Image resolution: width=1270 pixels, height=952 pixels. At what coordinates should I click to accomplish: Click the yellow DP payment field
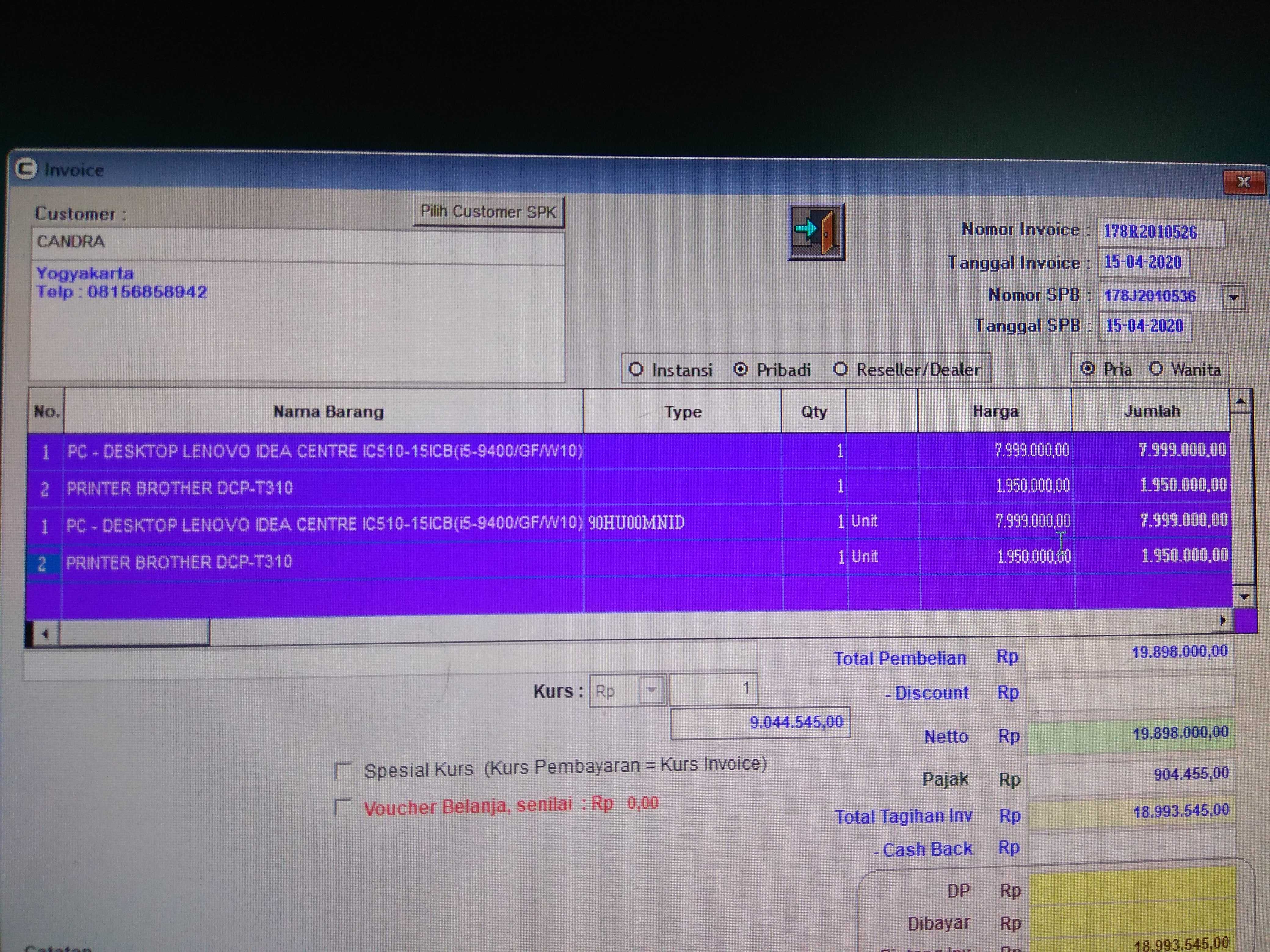(x=1131, y=890)
